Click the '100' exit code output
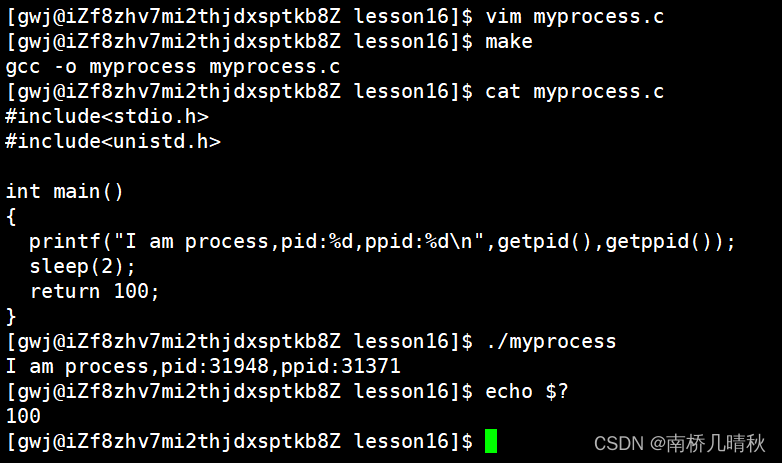Image resolution: width=782 pixels, height=463 pixels. (x=23, y=416)
